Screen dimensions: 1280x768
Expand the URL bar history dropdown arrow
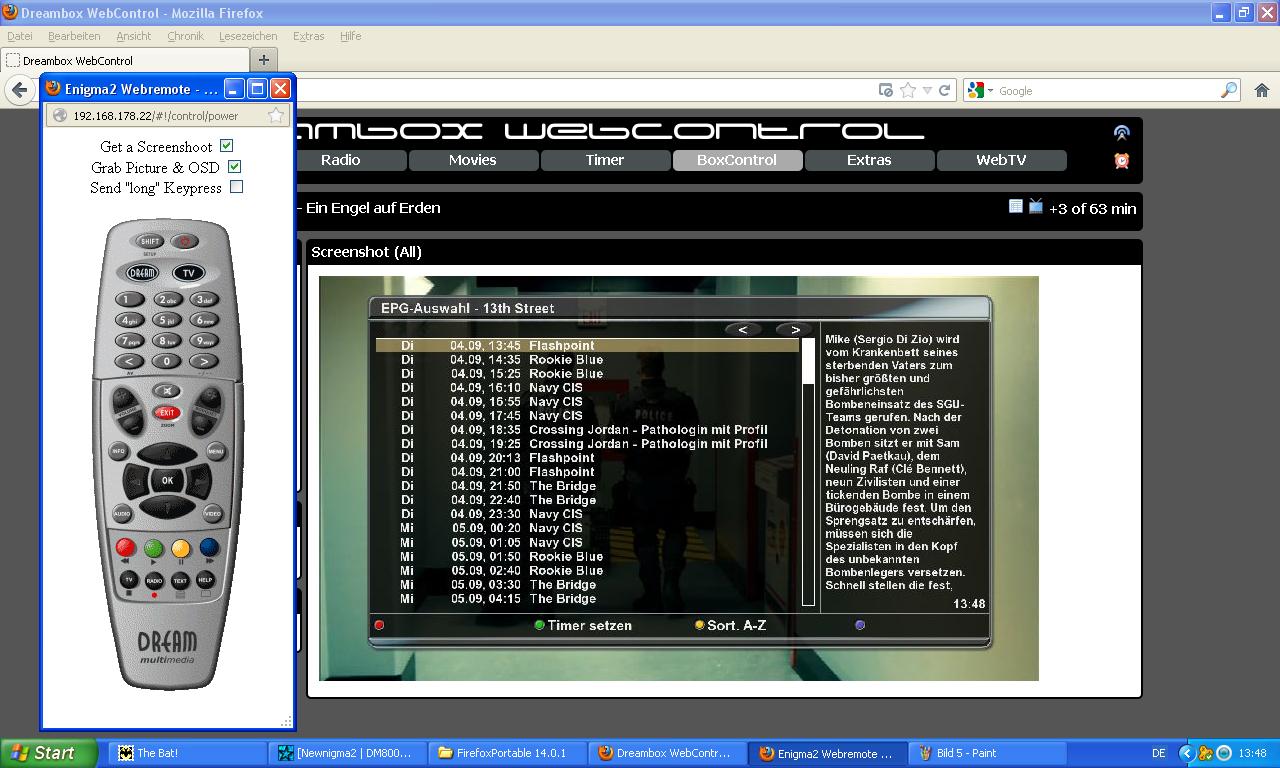tap(927, 90)
